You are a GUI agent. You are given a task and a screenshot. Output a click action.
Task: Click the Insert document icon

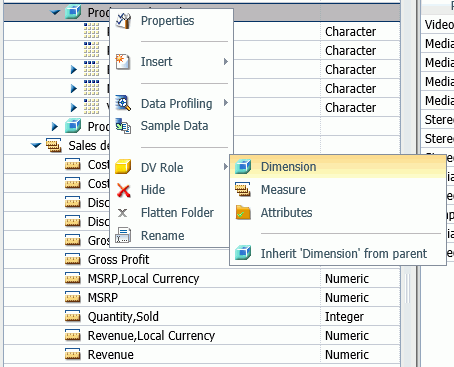point(123,62)
